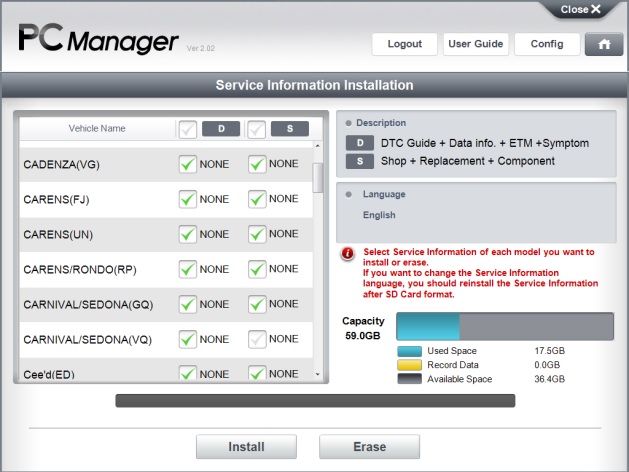Screen dimensions: 629x472
Task: Select the CADENZA(VG) vehicle row name
Action: pyautogui.click(x=61, y=164)
